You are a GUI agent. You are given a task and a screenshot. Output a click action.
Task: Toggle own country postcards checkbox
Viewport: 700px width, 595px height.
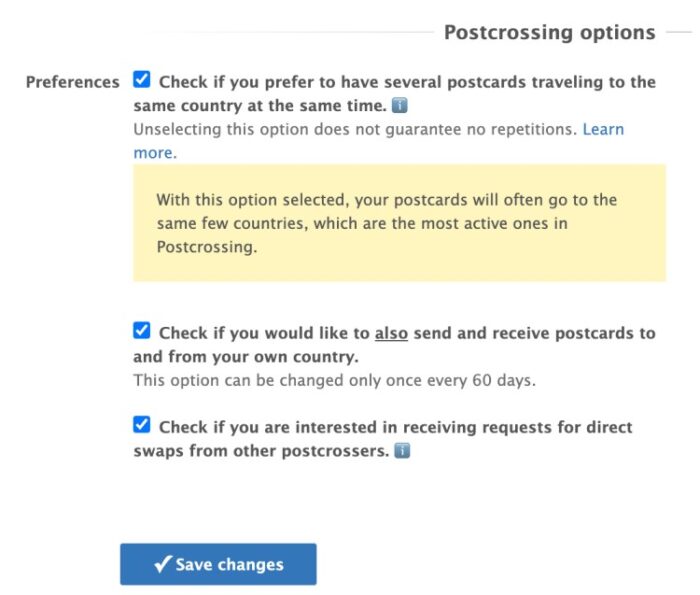[x=142, y=331]
